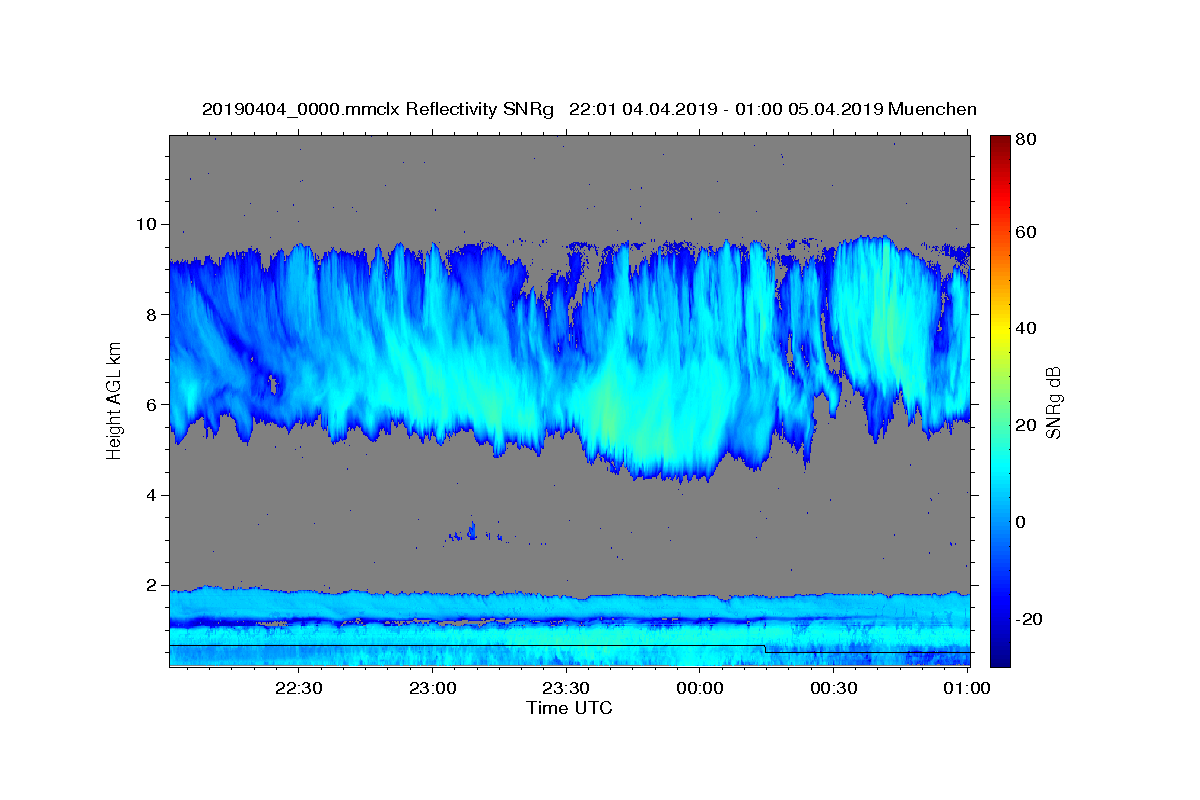Click the 'Height AGL km' axis title

(114, 401)
